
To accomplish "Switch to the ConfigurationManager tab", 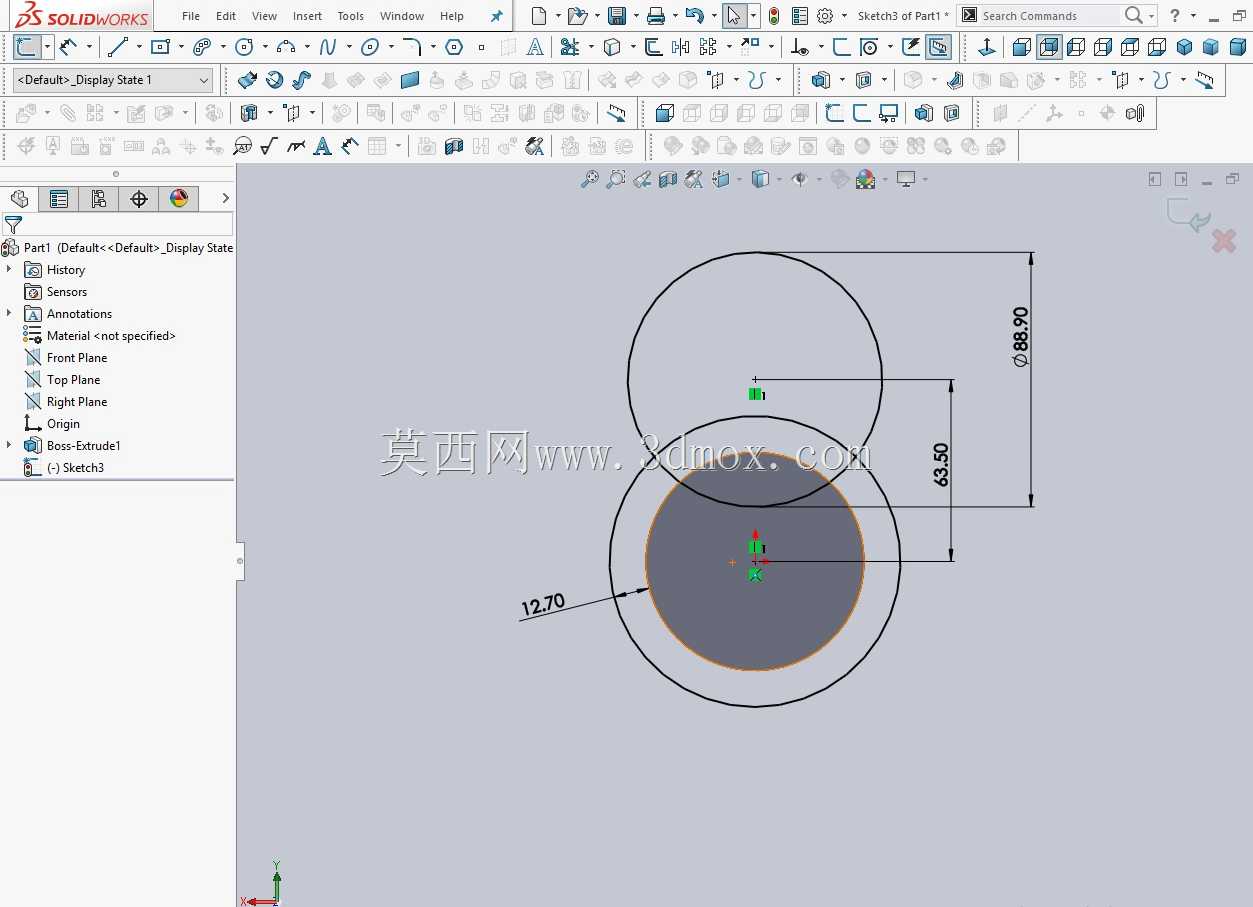I will coord(99,199).
